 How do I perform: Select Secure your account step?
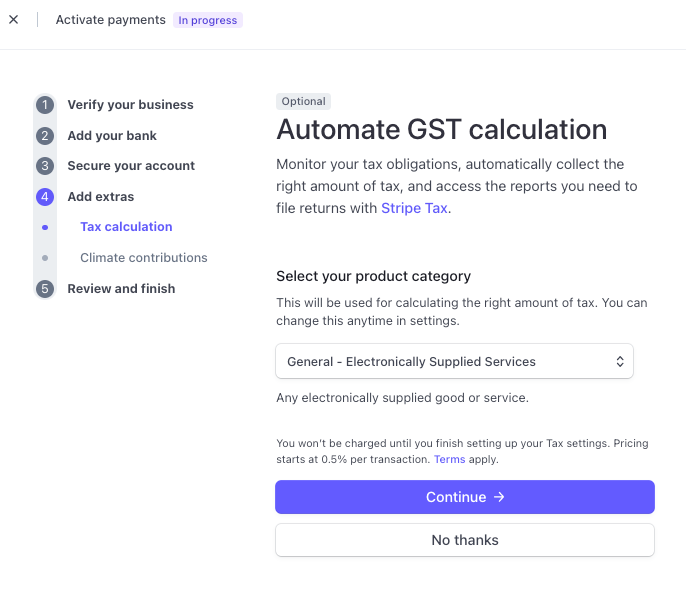click(x=131, y=166)
